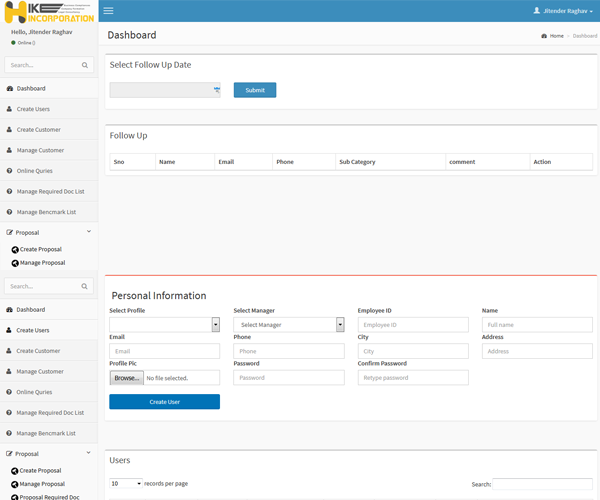Click the Employee ID input field
Screen dimensions: 600x500
413,324
